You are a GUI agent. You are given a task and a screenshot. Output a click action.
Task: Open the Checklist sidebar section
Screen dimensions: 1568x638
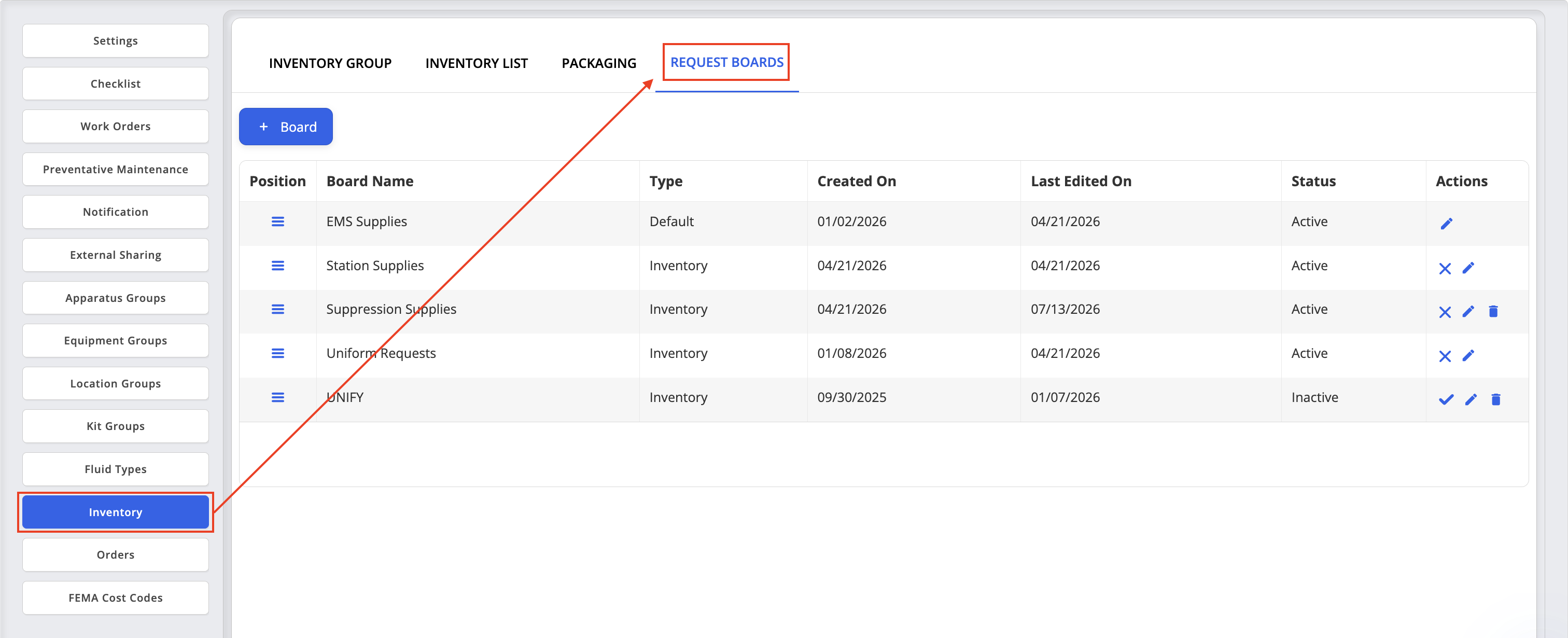(x=116, y=84)
